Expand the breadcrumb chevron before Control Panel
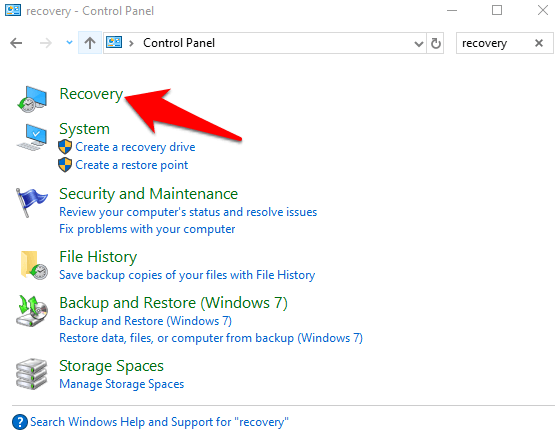555x436 pixels. [x=132, y=43]
